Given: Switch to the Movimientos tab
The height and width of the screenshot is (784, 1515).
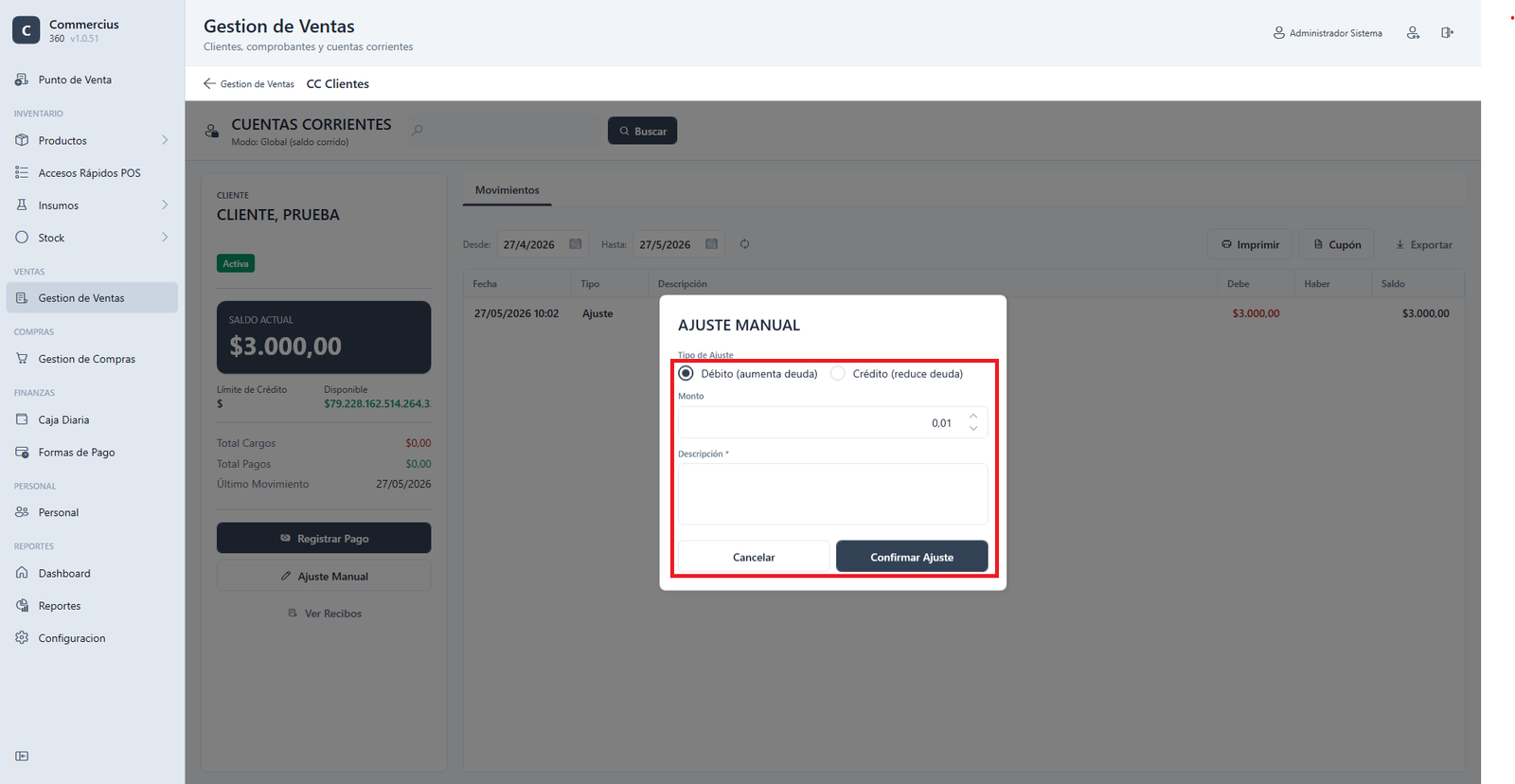Looking at the screenshot, I should pos(507,190).
